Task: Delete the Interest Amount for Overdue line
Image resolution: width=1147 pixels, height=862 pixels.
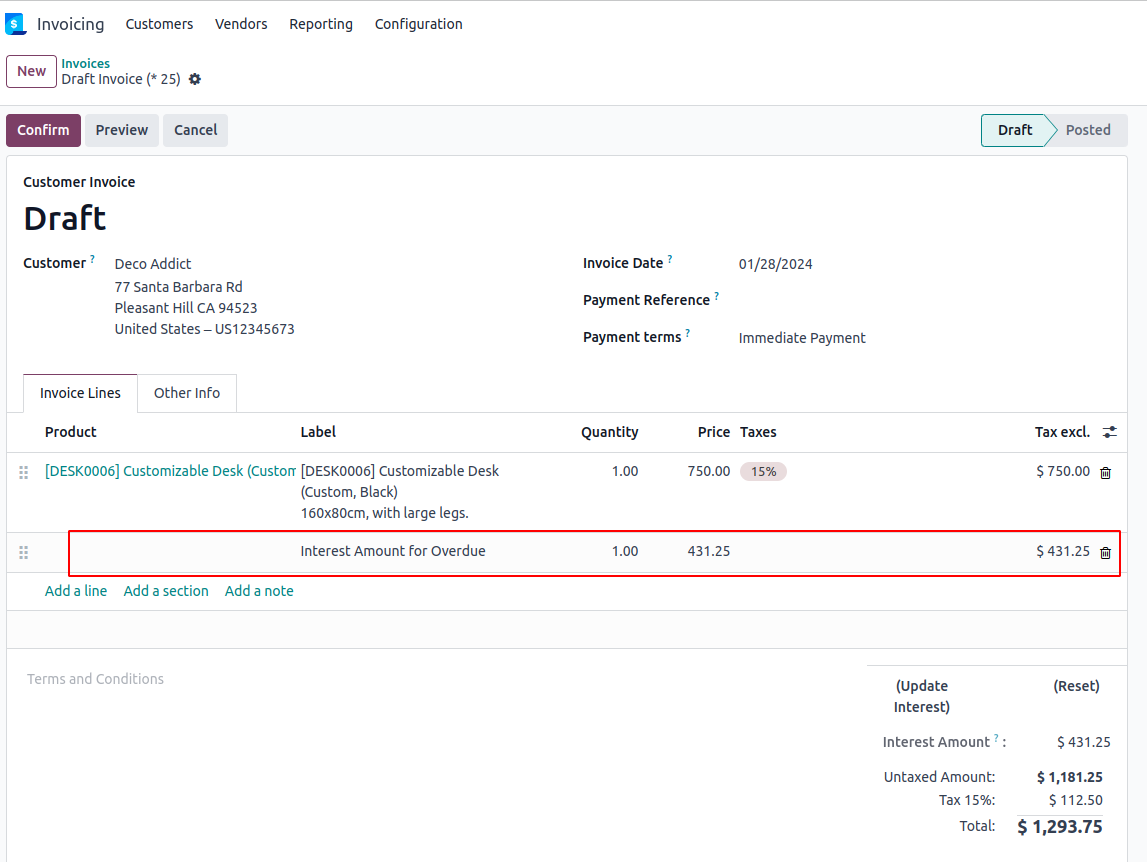Action: click(x=1105, y=553)
